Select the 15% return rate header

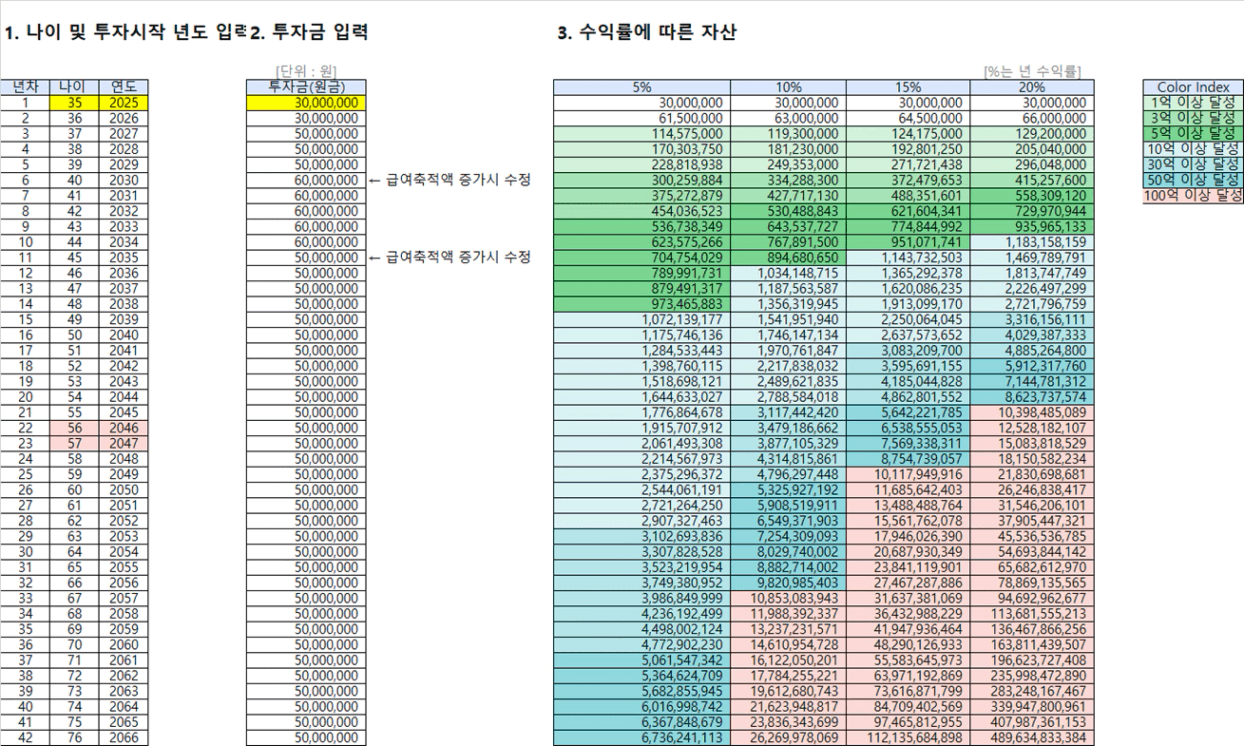[908, 87]
